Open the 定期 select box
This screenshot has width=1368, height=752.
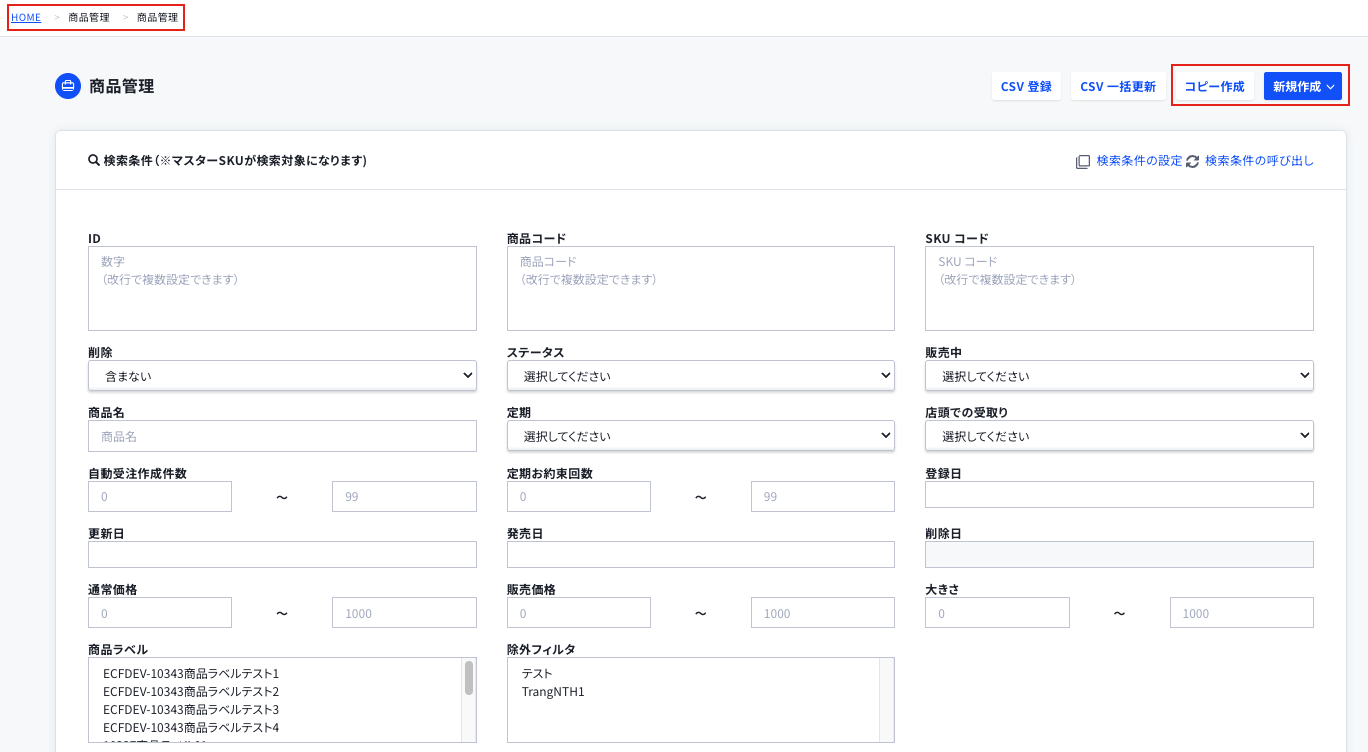click(x=701, y=436)
